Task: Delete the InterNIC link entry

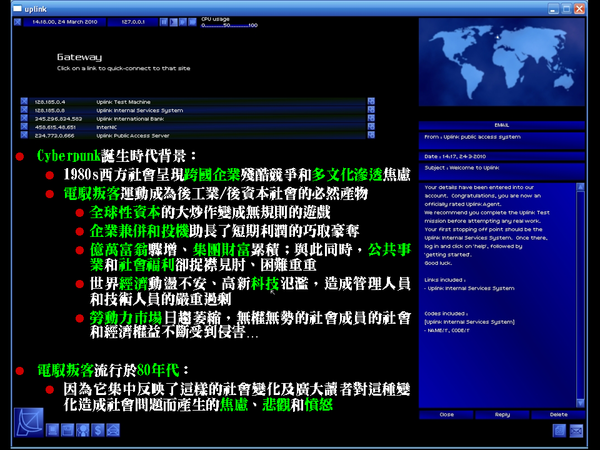Action: (24, 127)
